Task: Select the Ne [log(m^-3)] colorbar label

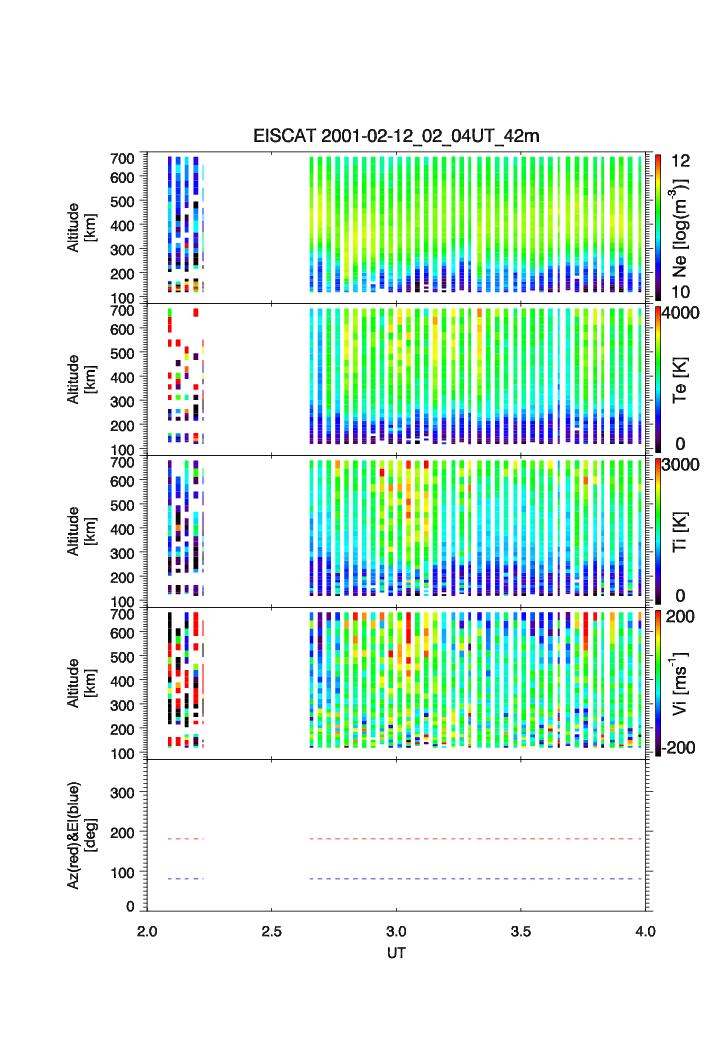Action: point(683,226)
